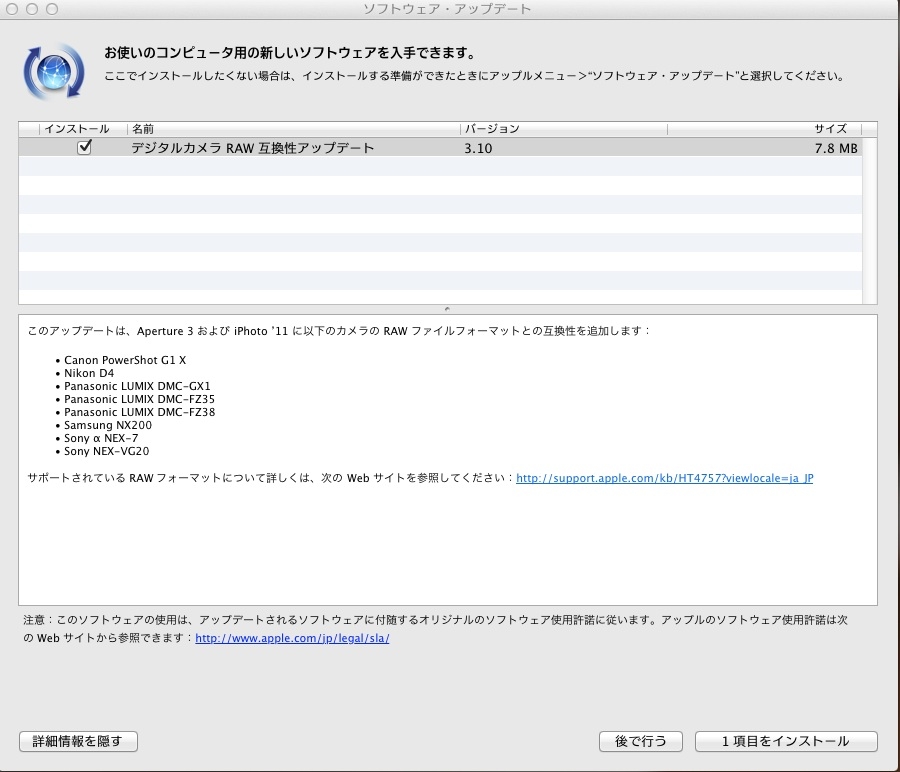Click the Nikon D4 entry
This screenshot has width=900, height=772.
click(x=89, y=373)
